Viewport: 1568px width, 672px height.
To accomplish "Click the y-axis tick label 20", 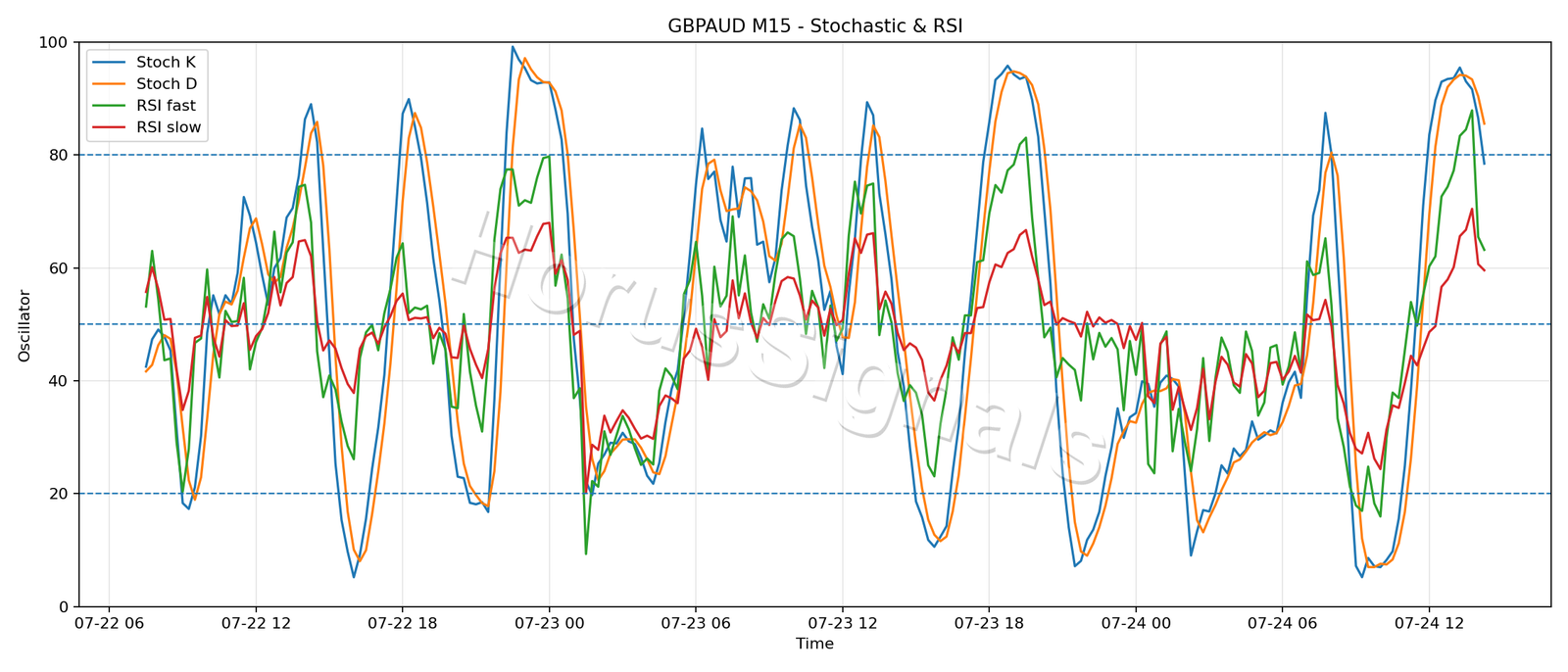I will point(58,494).
